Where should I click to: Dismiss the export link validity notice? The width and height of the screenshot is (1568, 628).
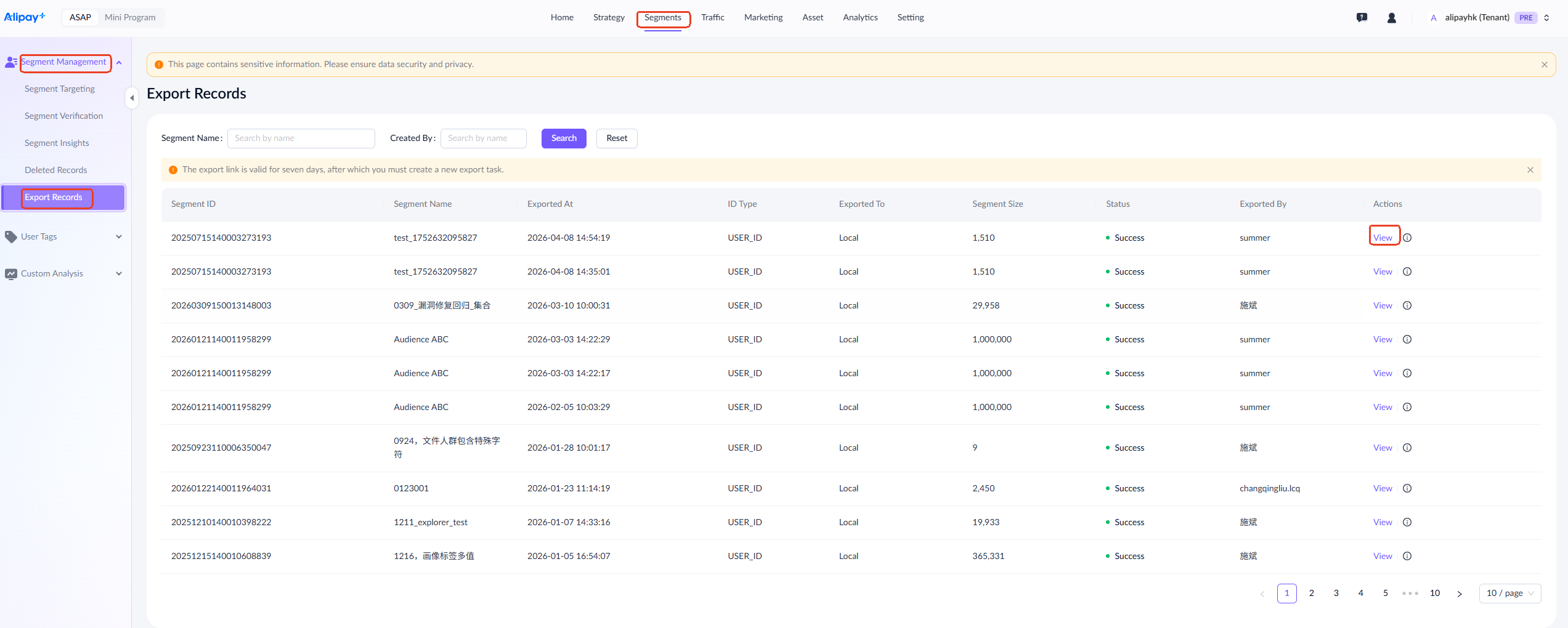(1530, 170)
